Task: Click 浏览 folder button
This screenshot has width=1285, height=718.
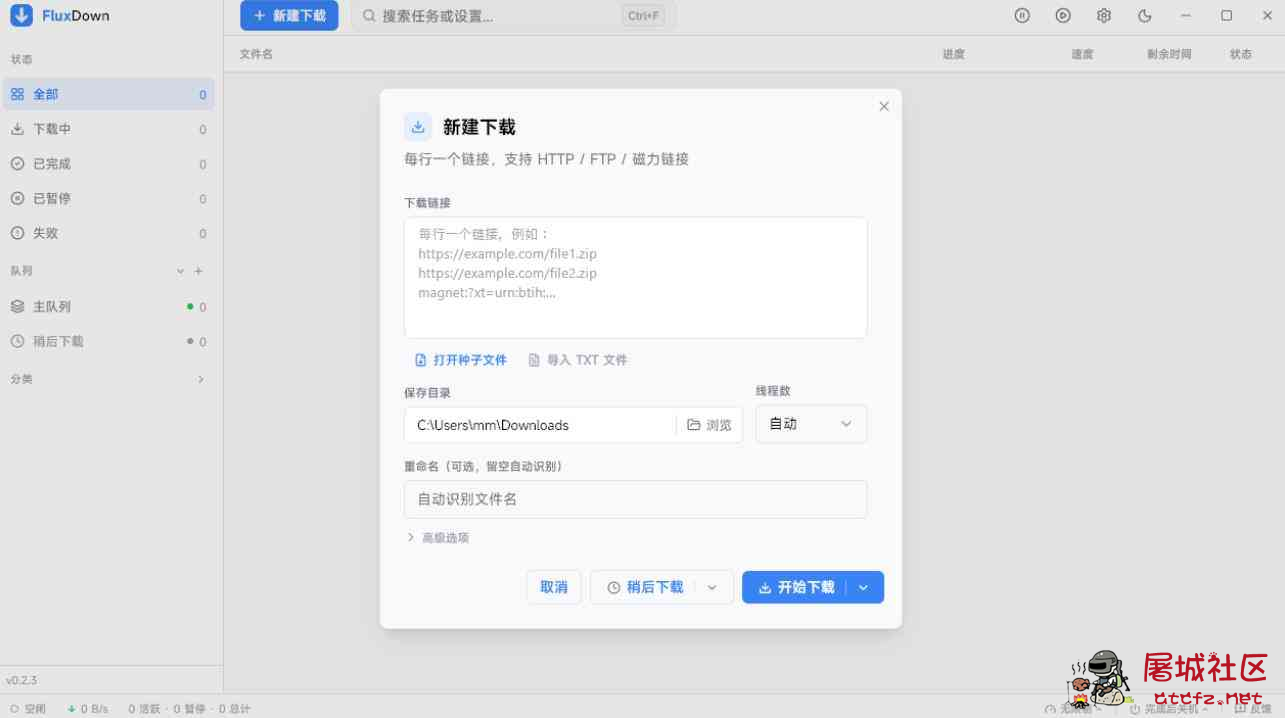Action: tap(710, 425)
